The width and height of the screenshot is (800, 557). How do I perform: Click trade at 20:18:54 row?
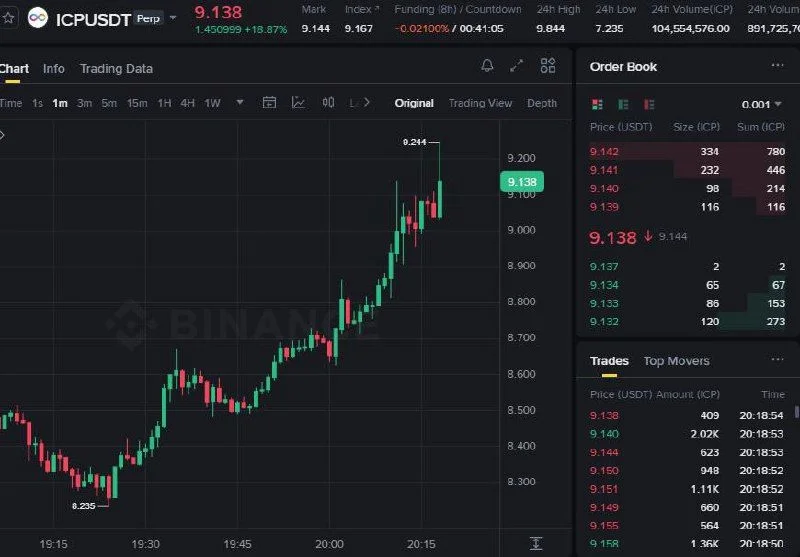686,415
